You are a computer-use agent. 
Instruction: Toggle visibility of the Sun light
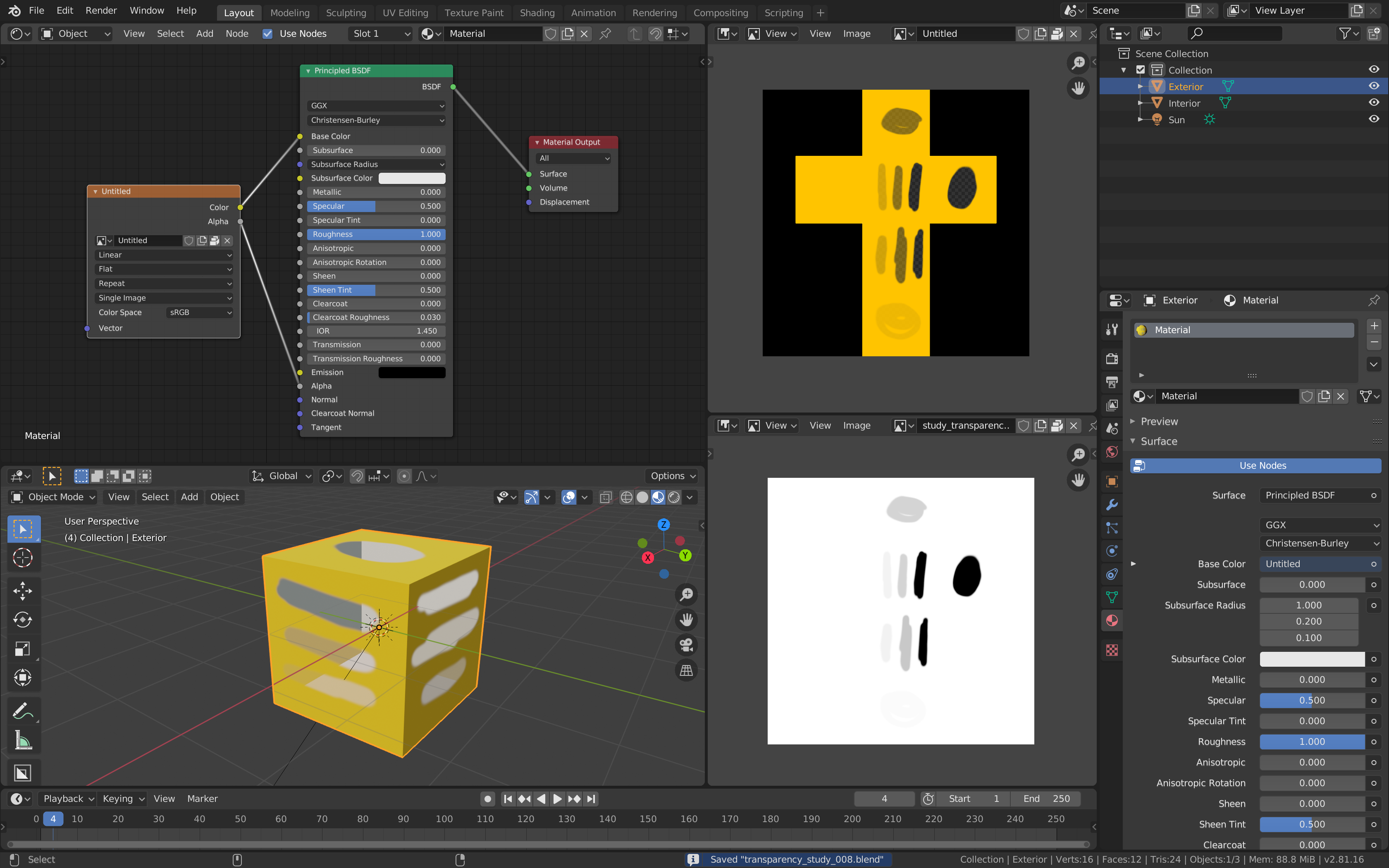click(x=1374, y=119)
